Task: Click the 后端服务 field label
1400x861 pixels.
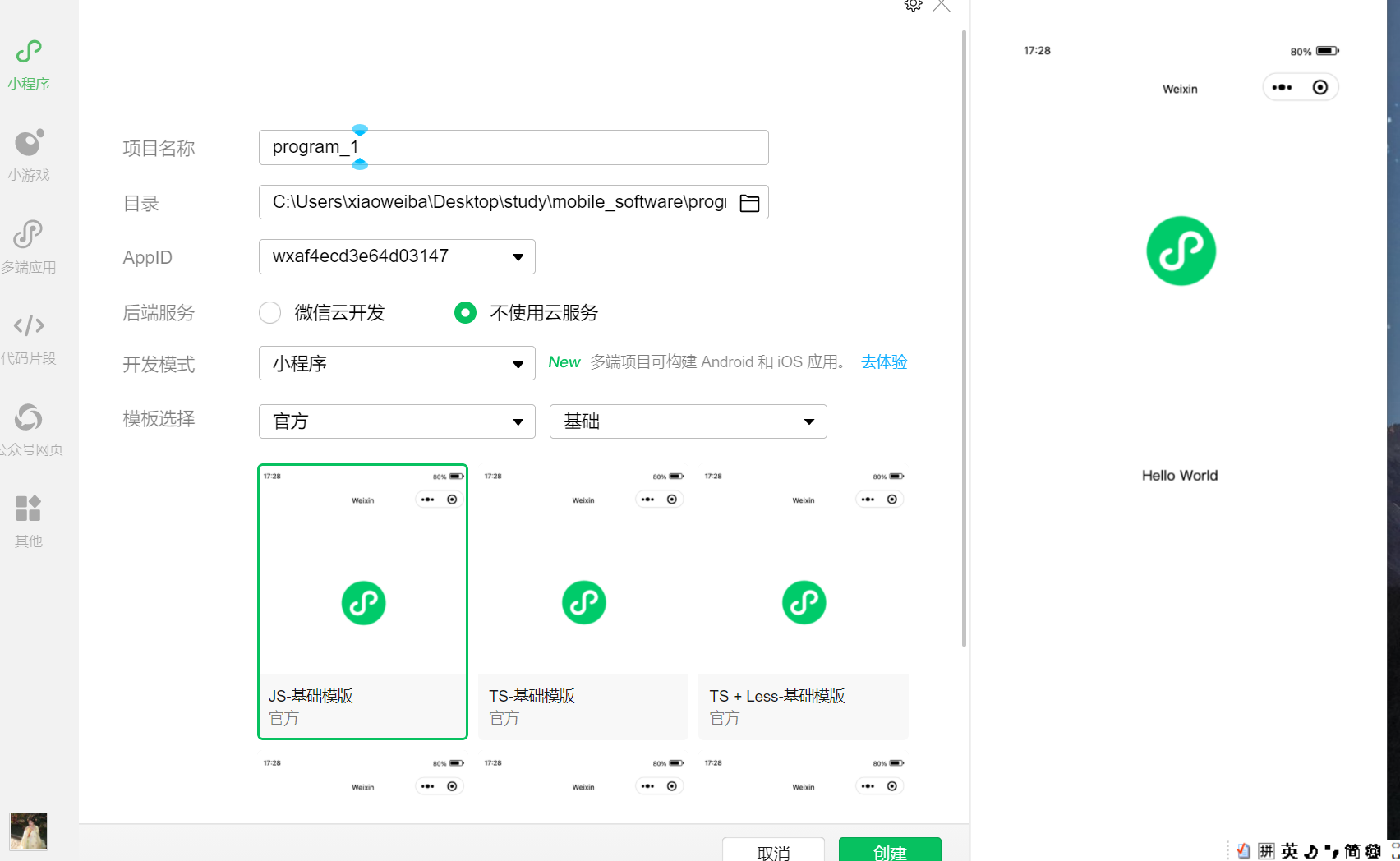Action: tap(159, 313)
